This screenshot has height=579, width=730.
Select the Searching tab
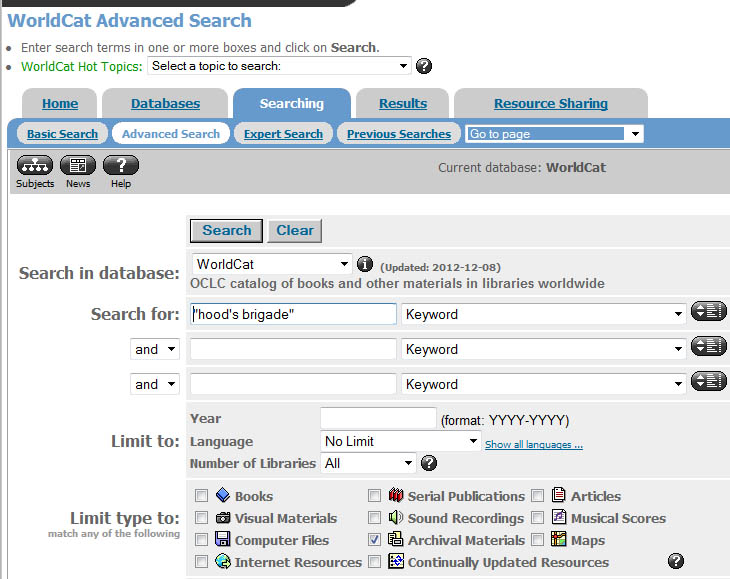tap(291, 103)
